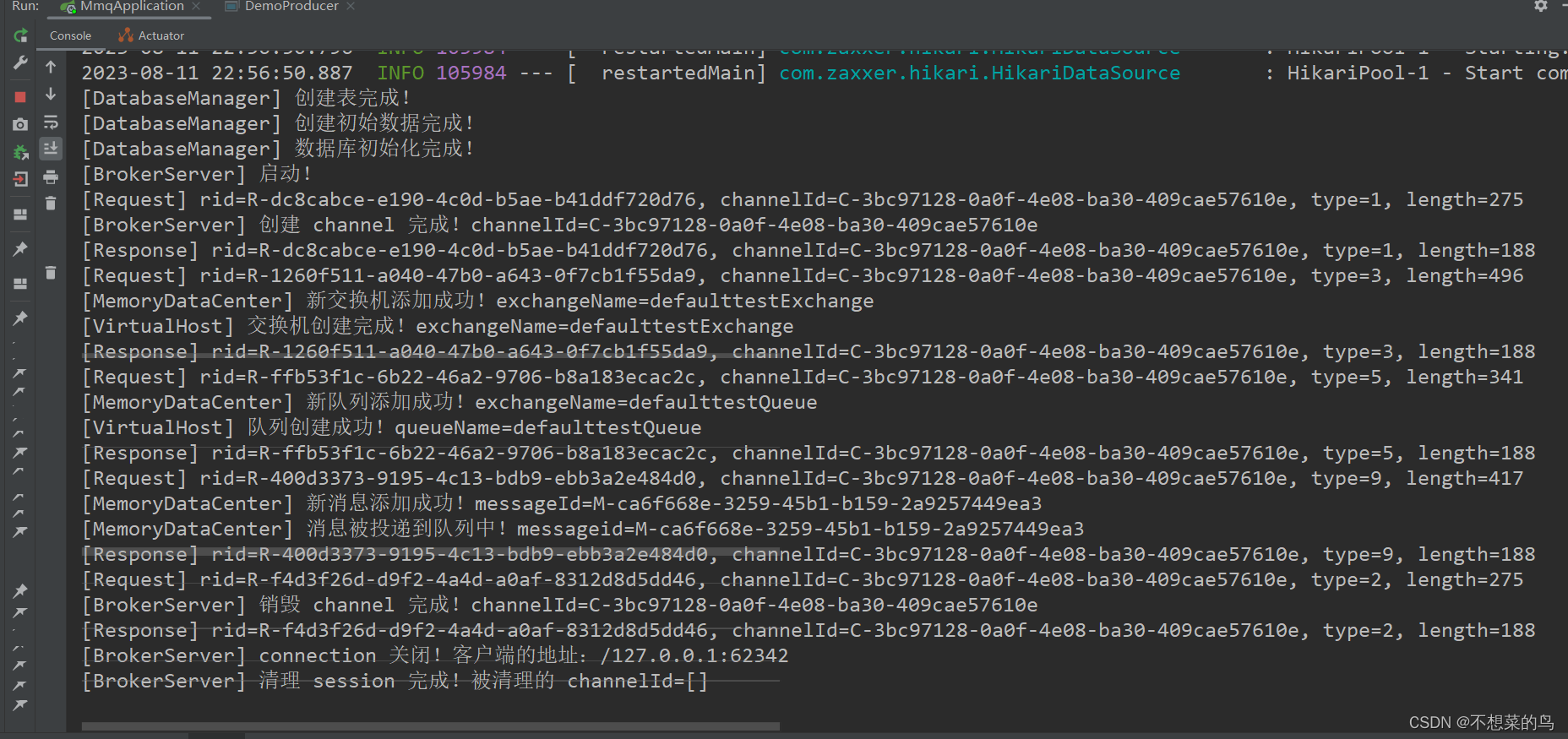Click the MemoryDataCenter '新队列添加成功' line

click(449, 402)
